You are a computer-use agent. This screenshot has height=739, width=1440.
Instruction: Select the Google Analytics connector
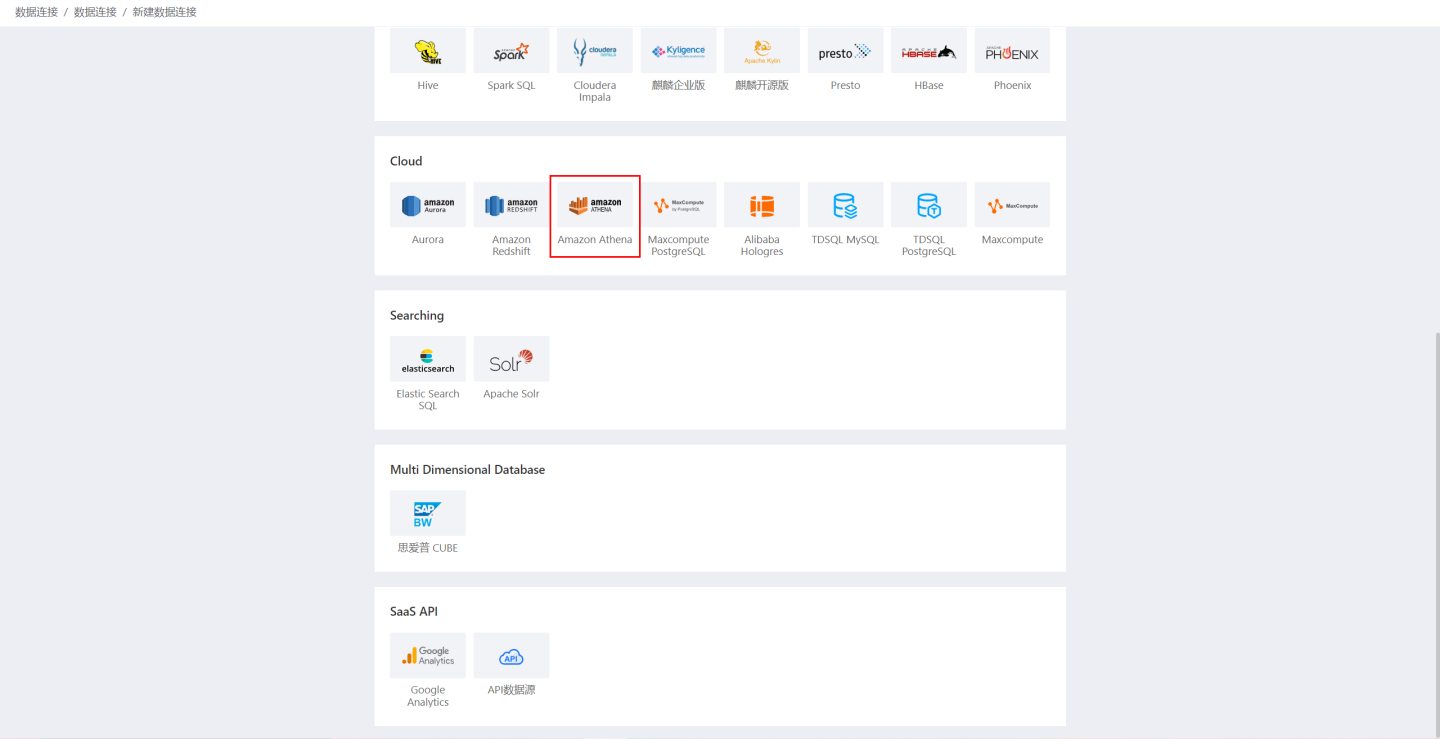coord(428,655)
